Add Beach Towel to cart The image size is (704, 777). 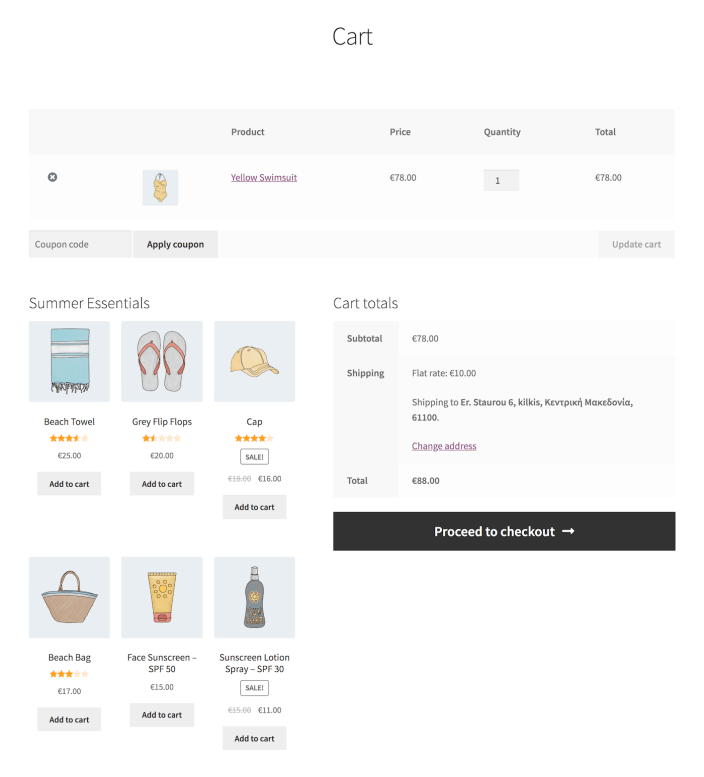click(69, 484)
